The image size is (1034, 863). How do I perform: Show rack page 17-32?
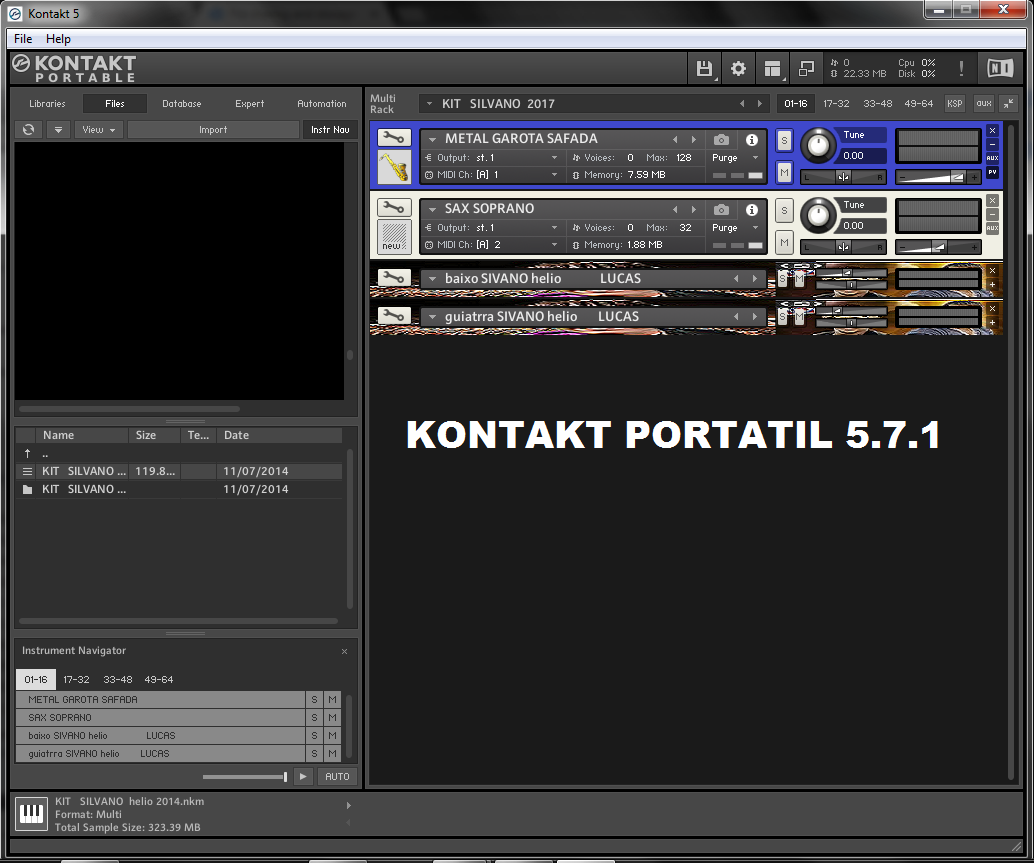pyautogui.click(x=836, y=104)
